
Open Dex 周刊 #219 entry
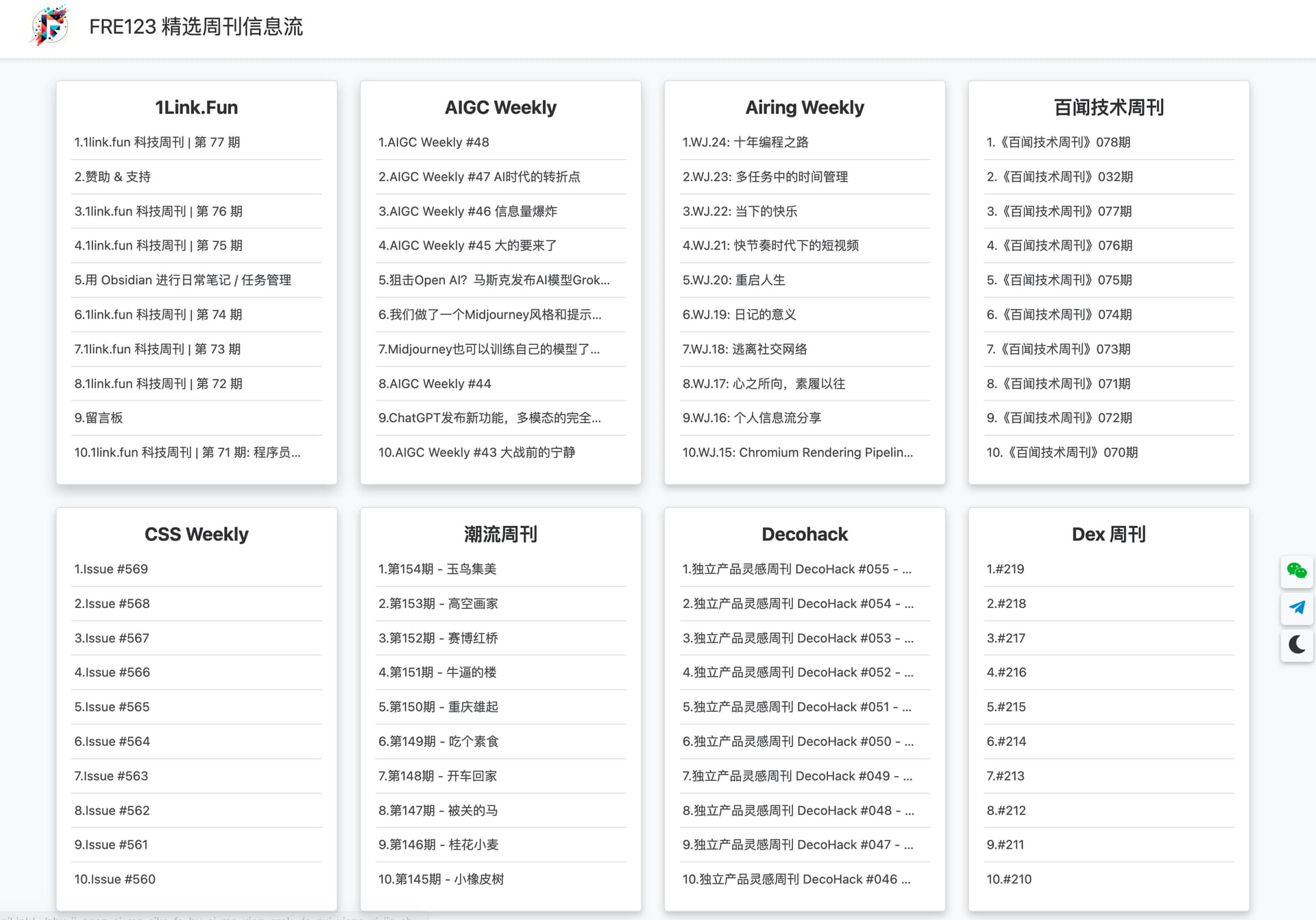pyautogui.click(x=1006, y=569)
